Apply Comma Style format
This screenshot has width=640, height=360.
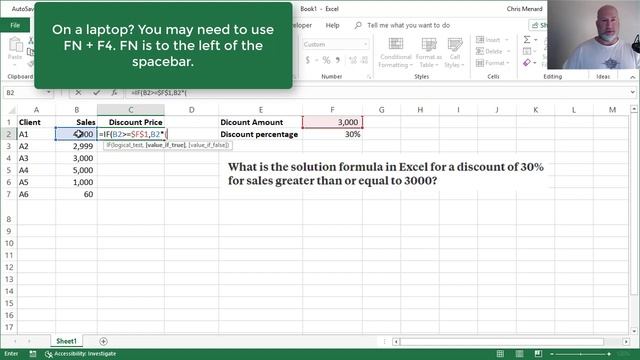point(338,60)
